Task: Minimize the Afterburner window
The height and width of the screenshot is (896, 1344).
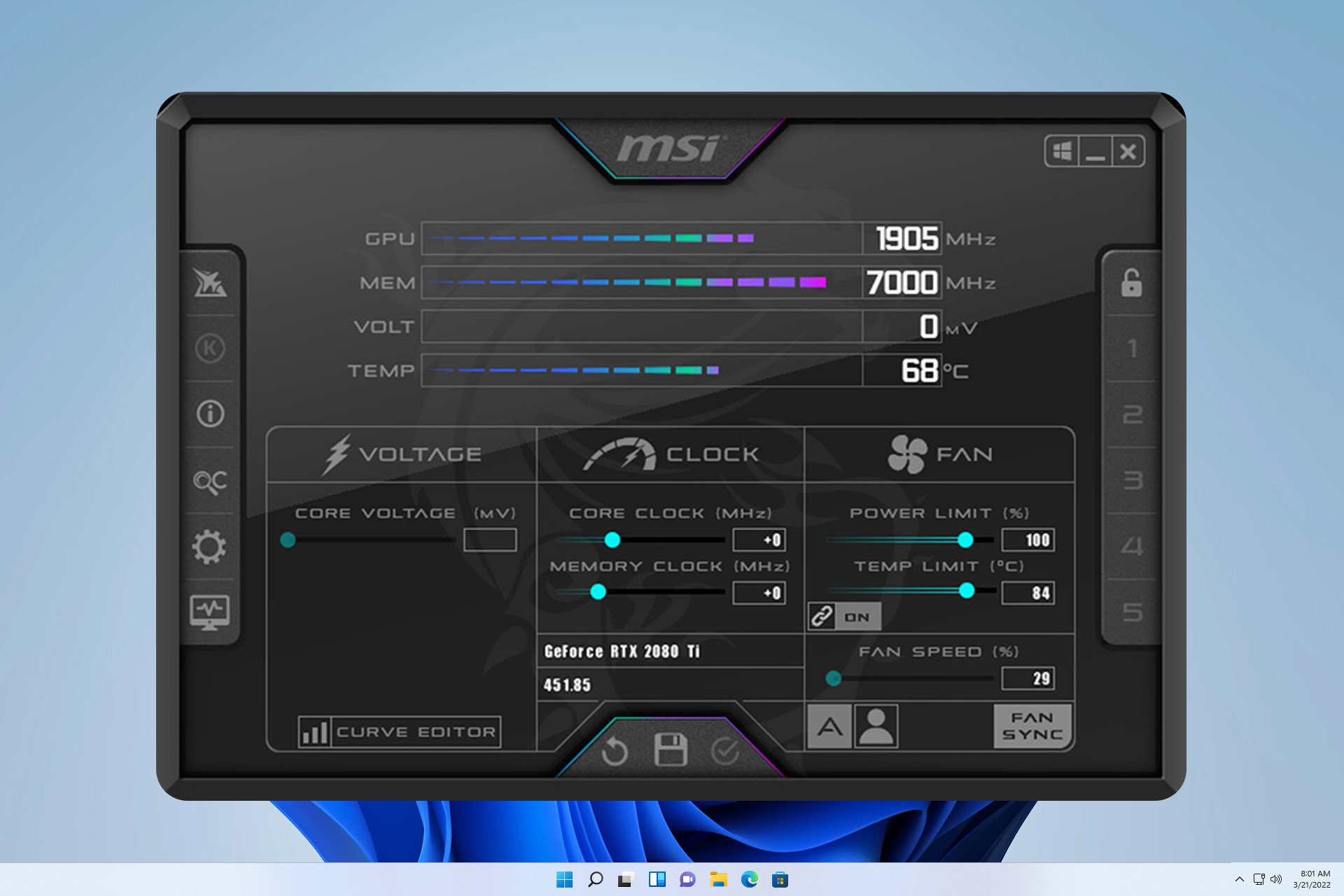Action: [x=1095, y=151]
